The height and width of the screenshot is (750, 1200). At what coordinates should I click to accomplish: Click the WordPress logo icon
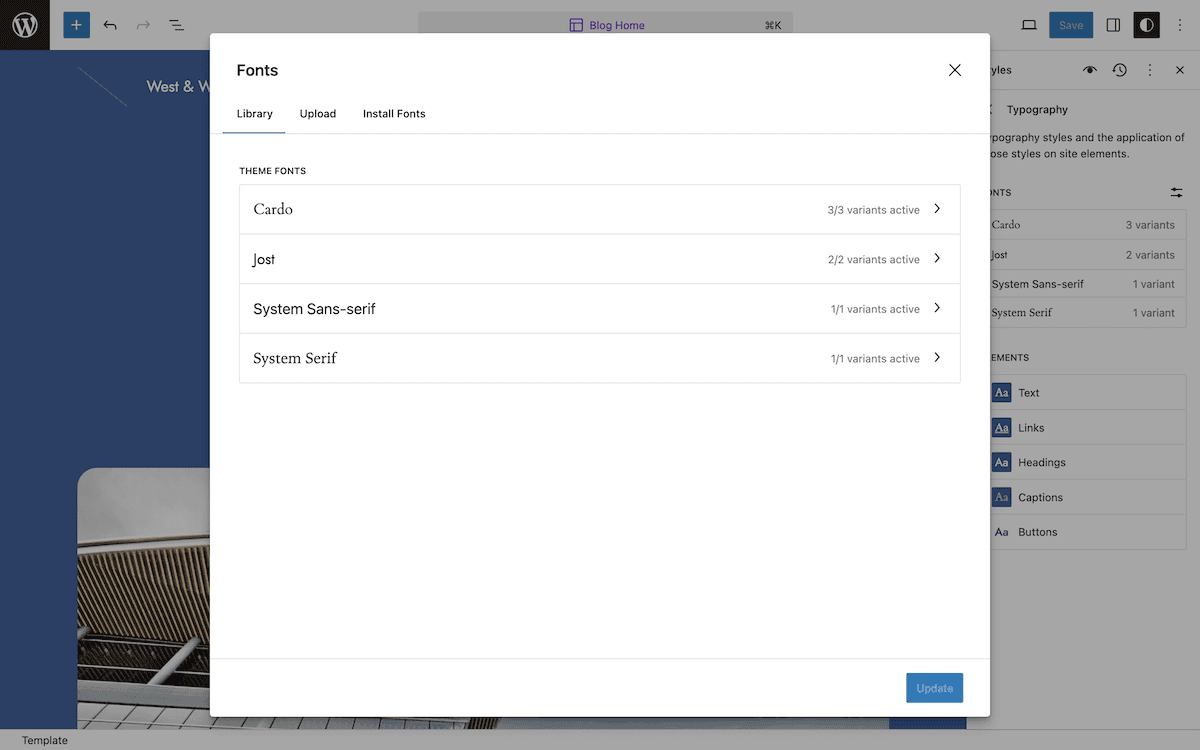tap(24, 25)
